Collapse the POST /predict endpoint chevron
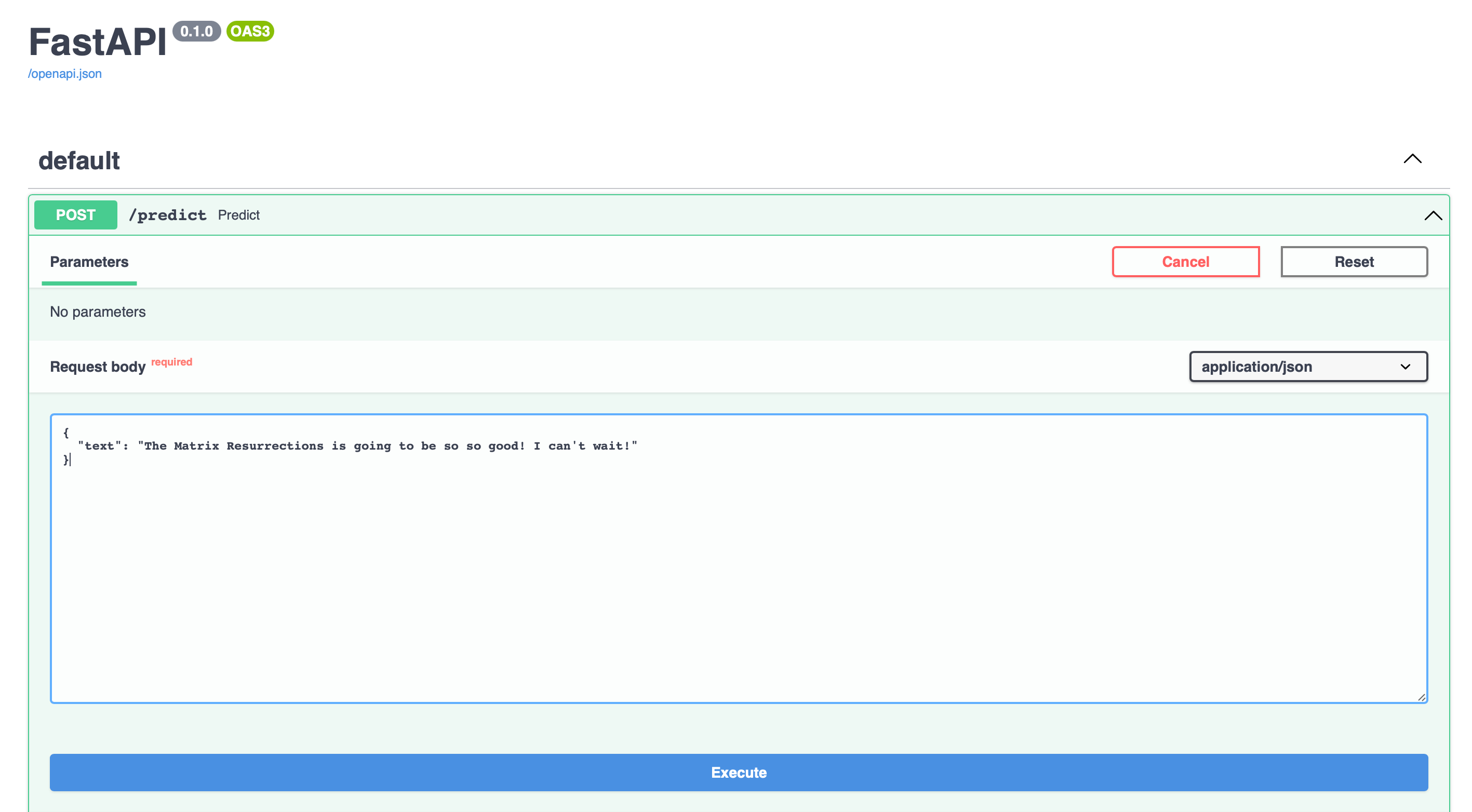This screenshot has height=812, width=1472. [x=1433, y=215]
